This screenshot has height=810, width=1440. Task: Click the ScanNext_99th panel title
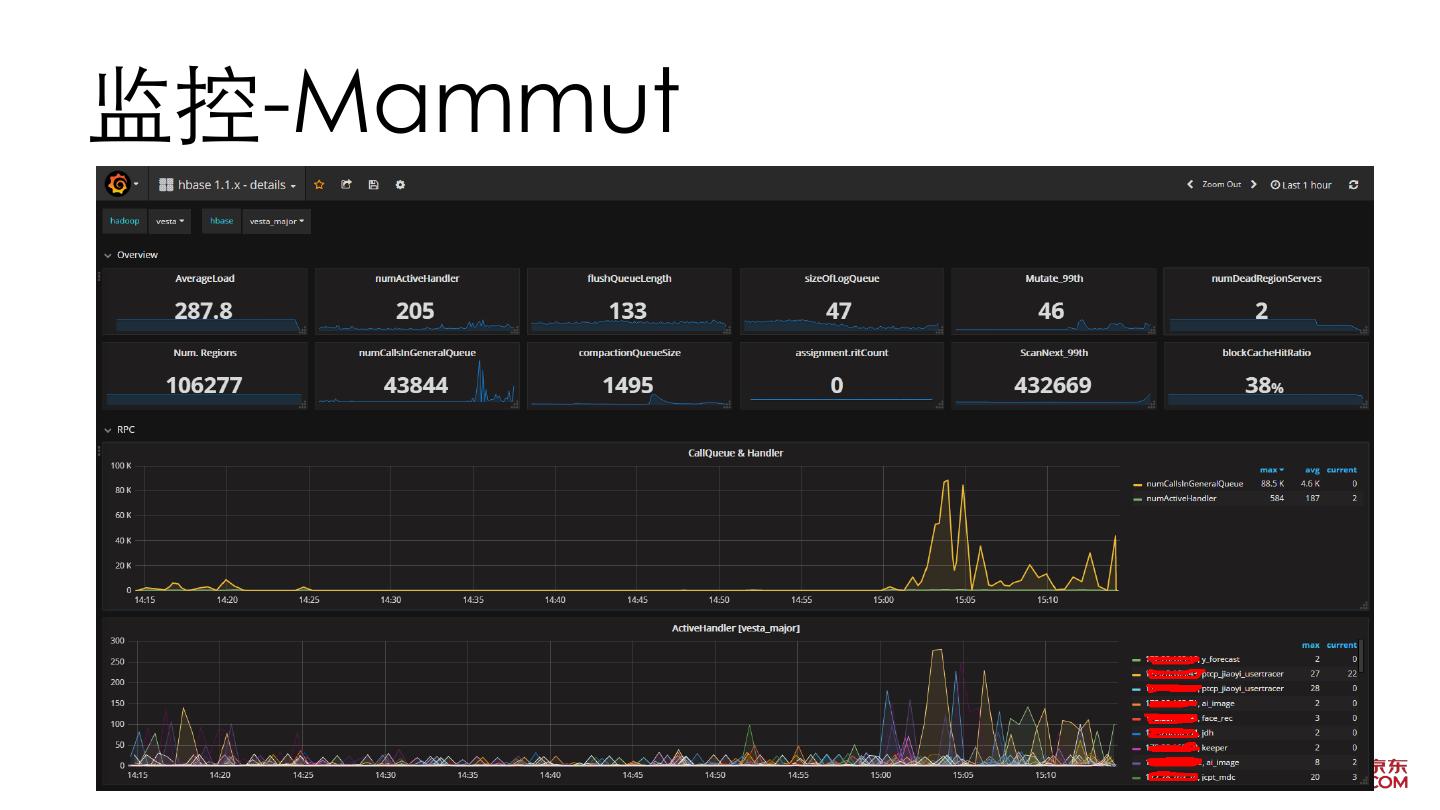point(1054,353)
